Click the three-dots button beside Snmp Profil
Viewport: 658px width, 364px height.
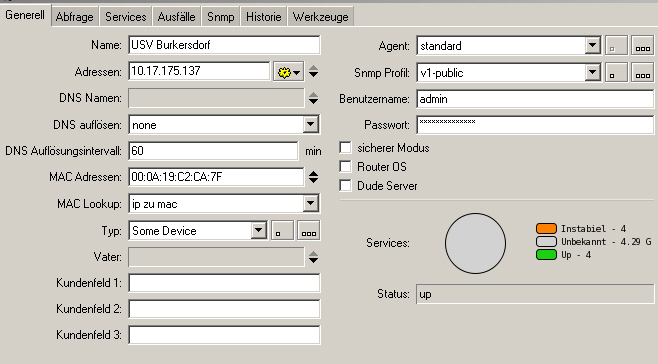point(642,72)
